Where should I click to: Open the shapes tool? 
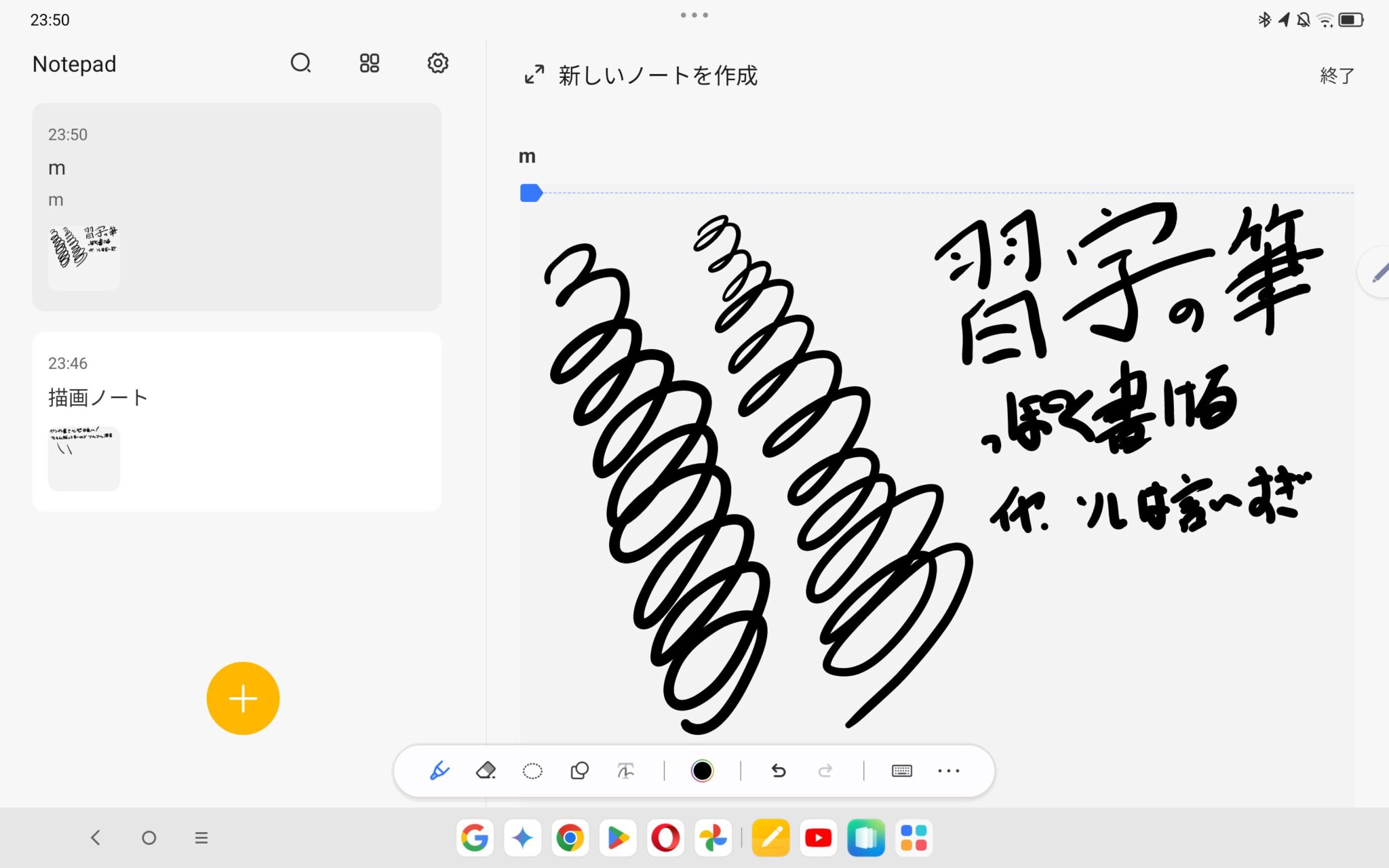coord(579,771)
